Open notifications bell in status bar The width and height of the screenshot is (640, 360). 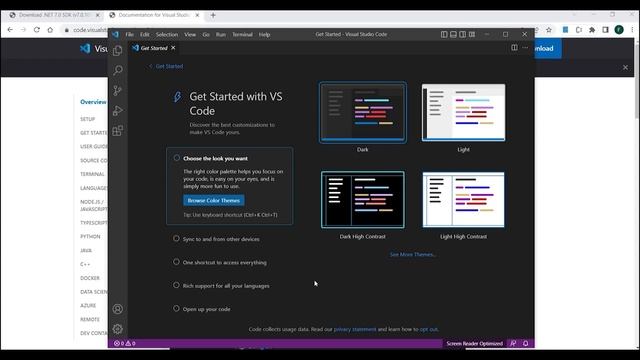point(526,343)
